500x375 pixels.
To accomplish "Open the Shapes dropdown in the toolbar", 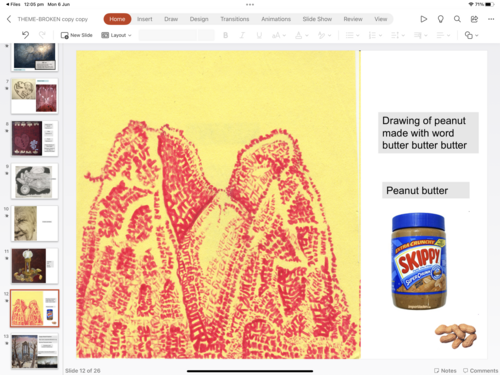I will pyautogui.click(x=472, y=35).
